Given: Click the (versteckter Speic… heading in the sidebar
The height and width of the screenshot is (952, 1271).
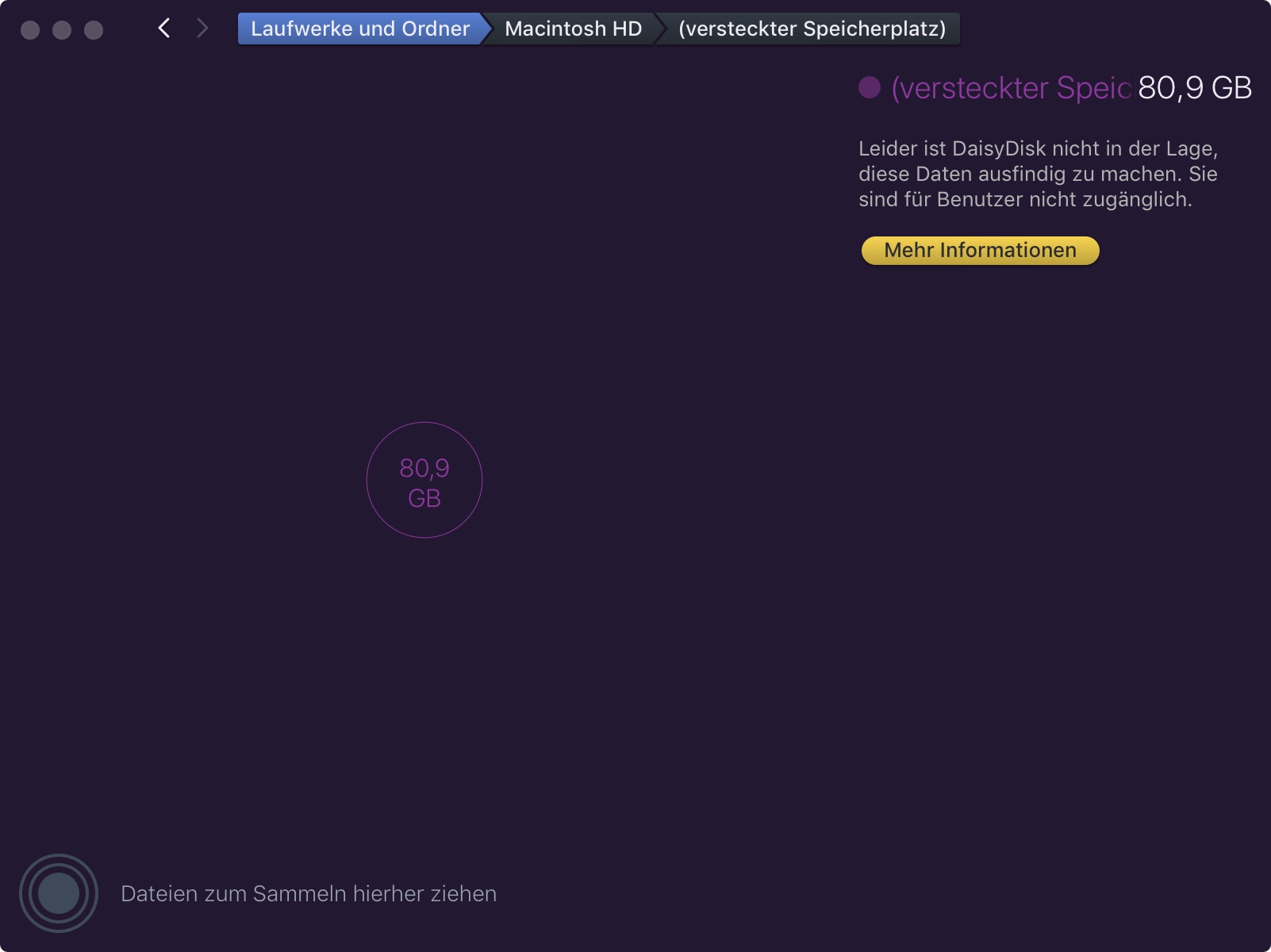Looking at the screenshot, I should pos(1012,88).
